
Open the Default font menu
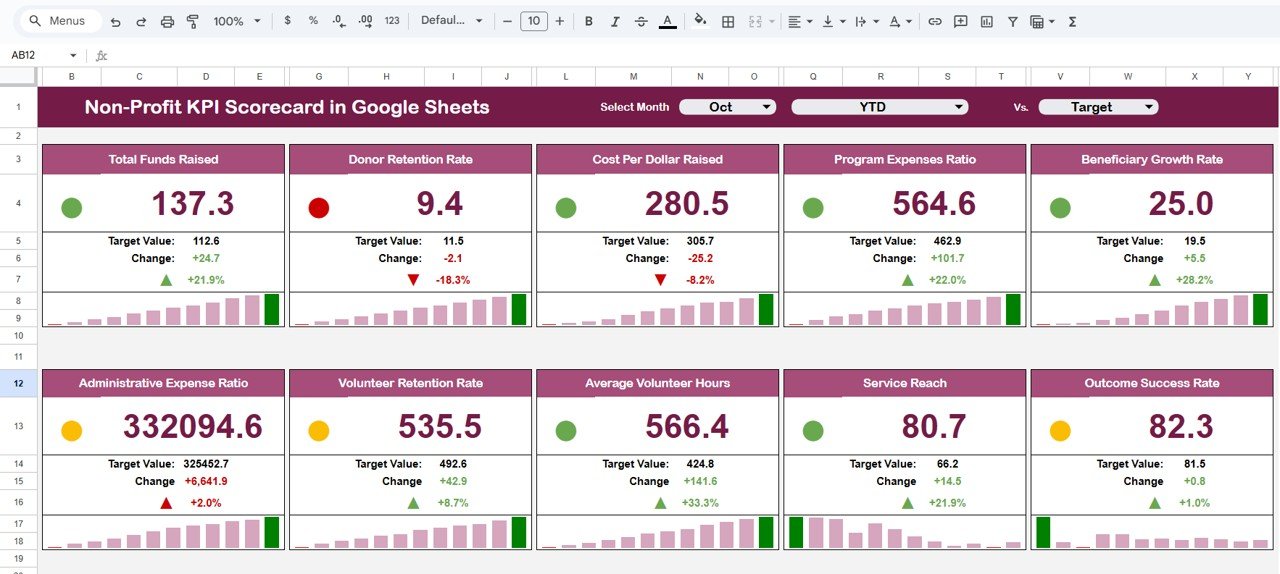(451, 21)
